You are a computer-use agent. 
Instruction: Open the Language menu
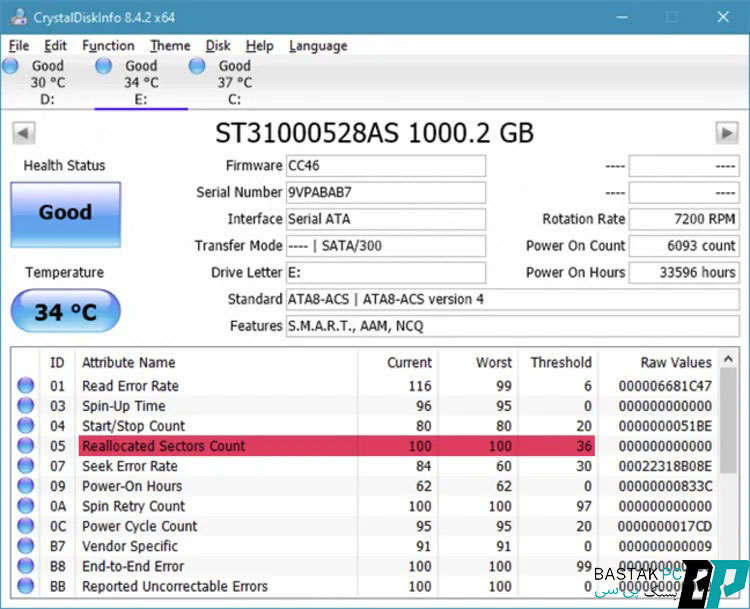click(x=318, y=46)
